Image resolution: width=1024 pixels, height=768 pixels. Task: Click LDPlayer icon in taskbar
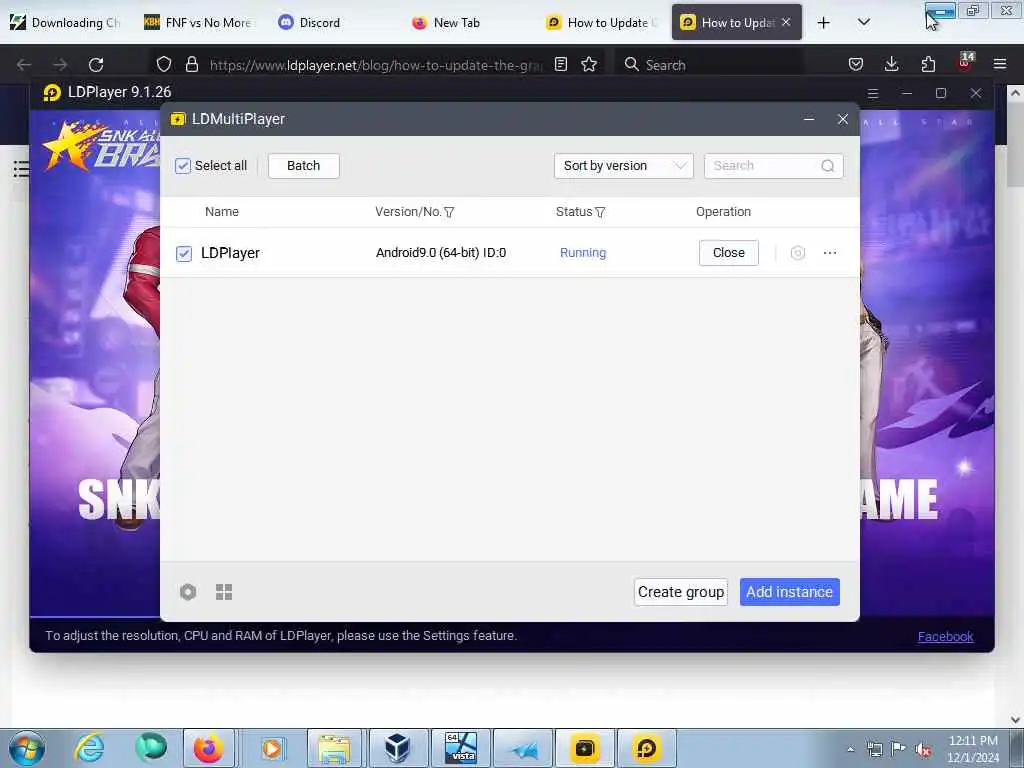[647, 748]
